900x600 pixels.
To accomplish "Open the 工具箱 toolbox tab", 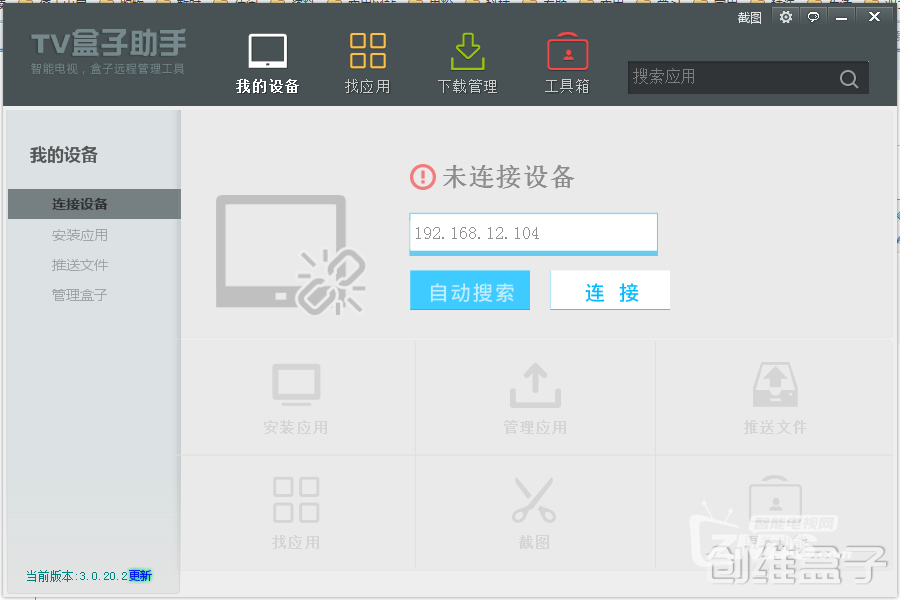I will point(567,64).
